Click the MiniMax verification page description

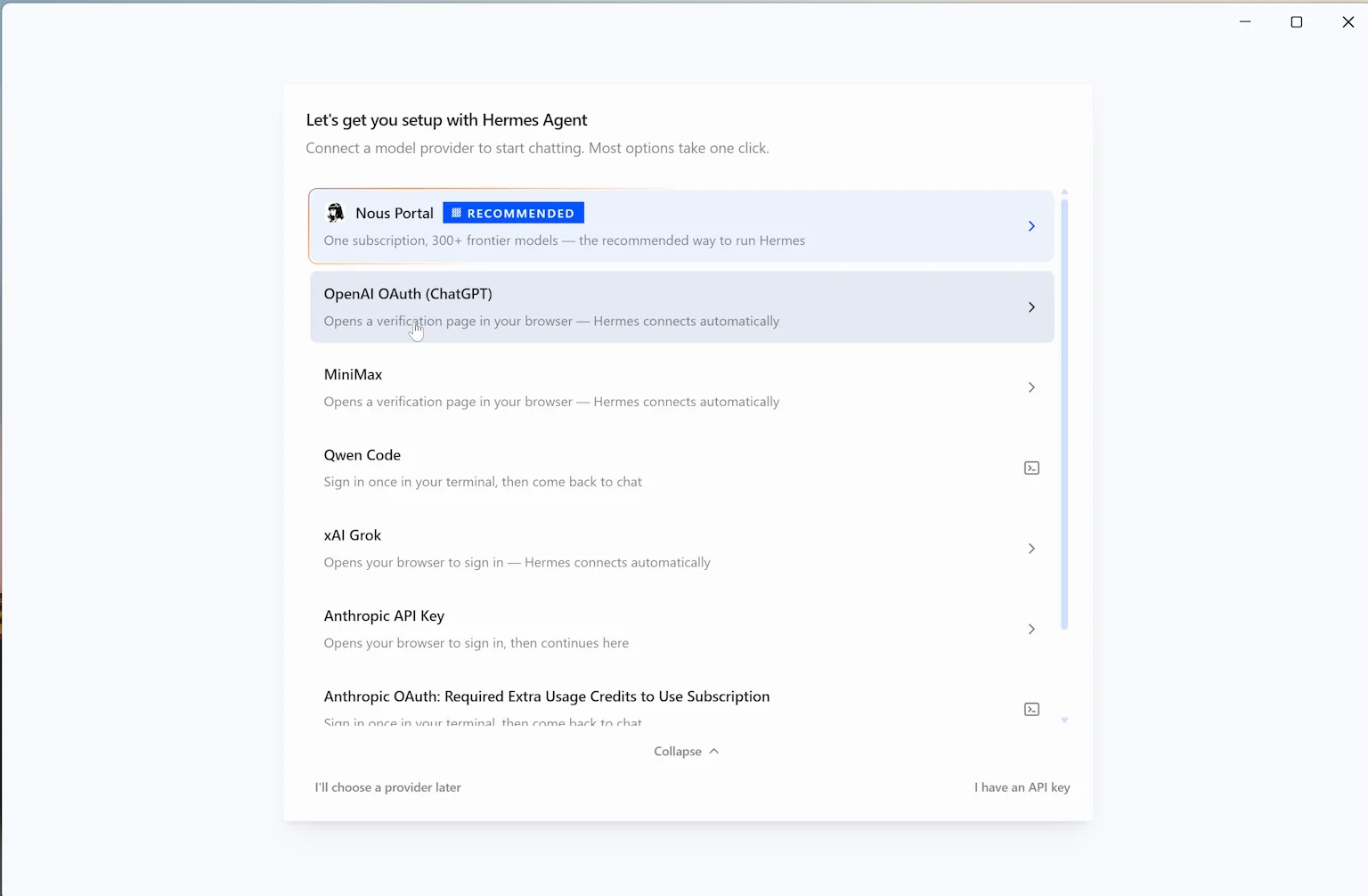tap(551, 402)
